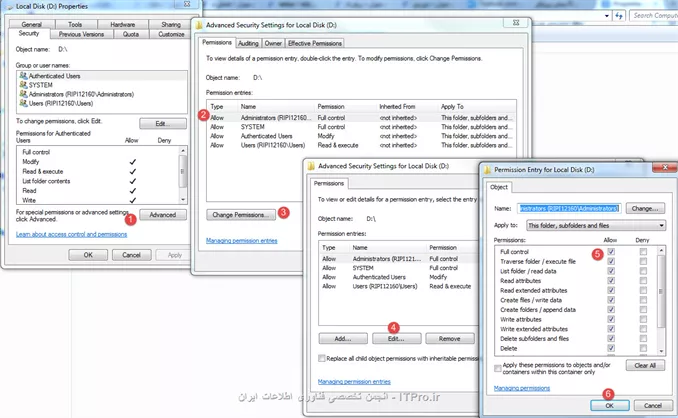Open the Tools tab
This screenshot has width=678, height=418.
click(75, 25)
